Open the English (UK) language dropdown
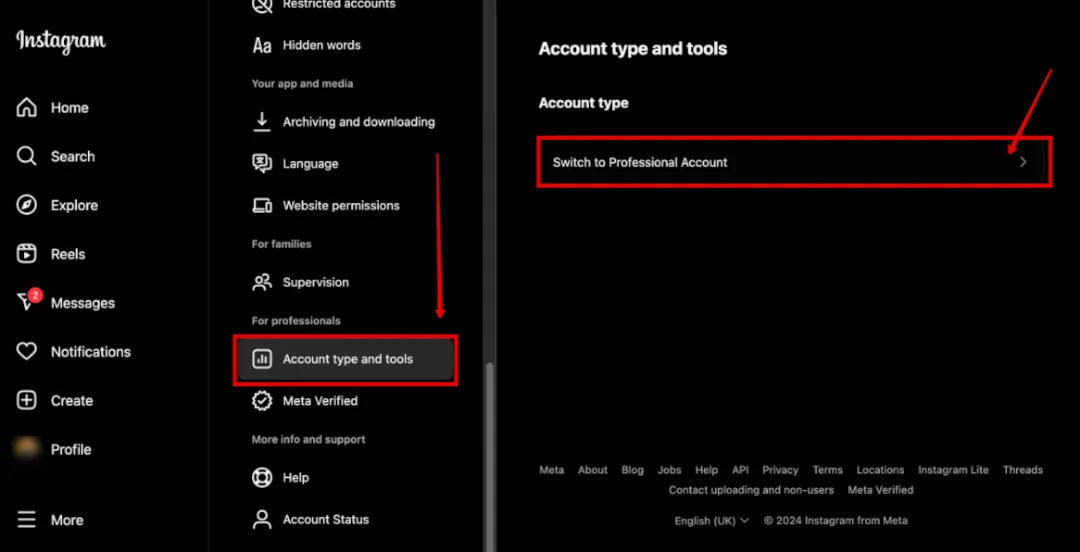Screen dimensions: 1080x552 [712, 521]
